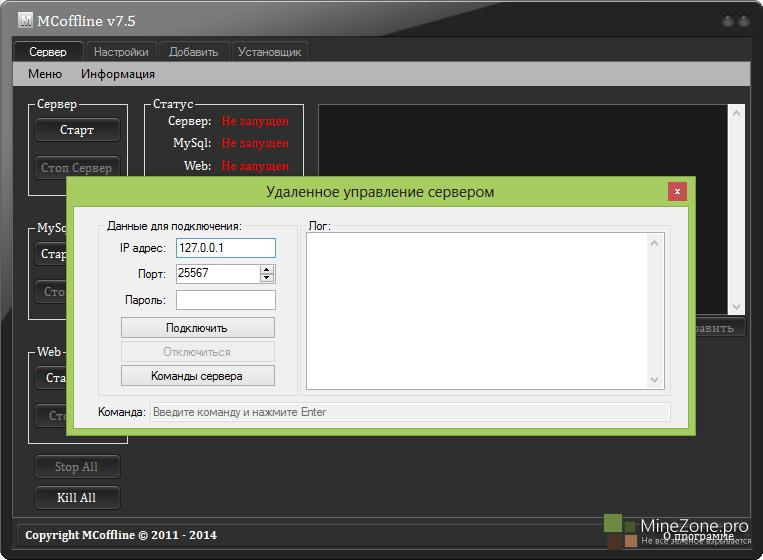Open the Настройки tab
This screenshot has width=763, height=560.
[121, 52]
